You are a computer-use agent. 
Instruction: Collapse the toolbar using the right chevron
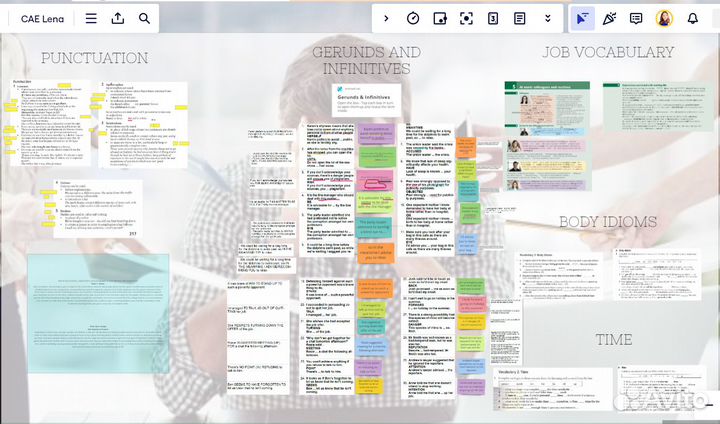tap(386, 18)
